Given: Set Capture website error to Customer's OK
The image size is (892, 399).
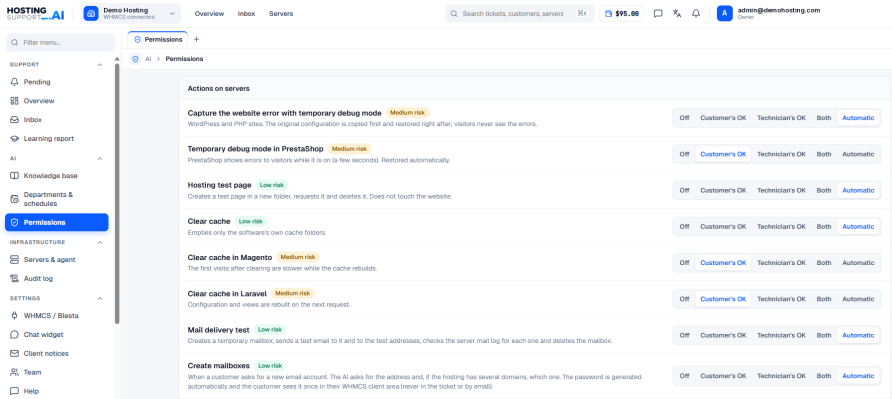Looking at the screenshot, I should 723,118.
